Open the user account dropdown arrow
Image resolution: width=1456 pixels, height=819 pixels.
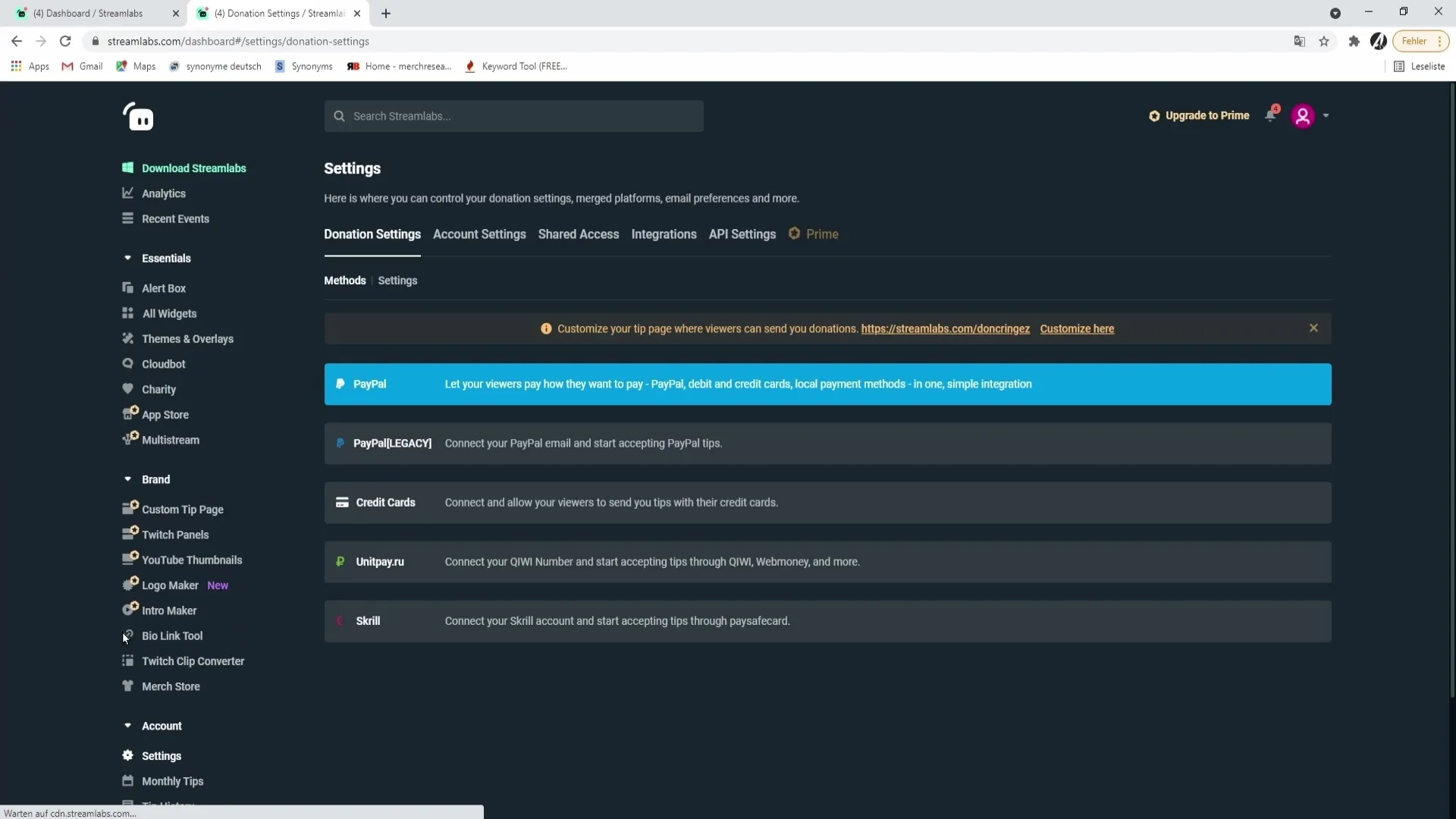click(1326, 116)
